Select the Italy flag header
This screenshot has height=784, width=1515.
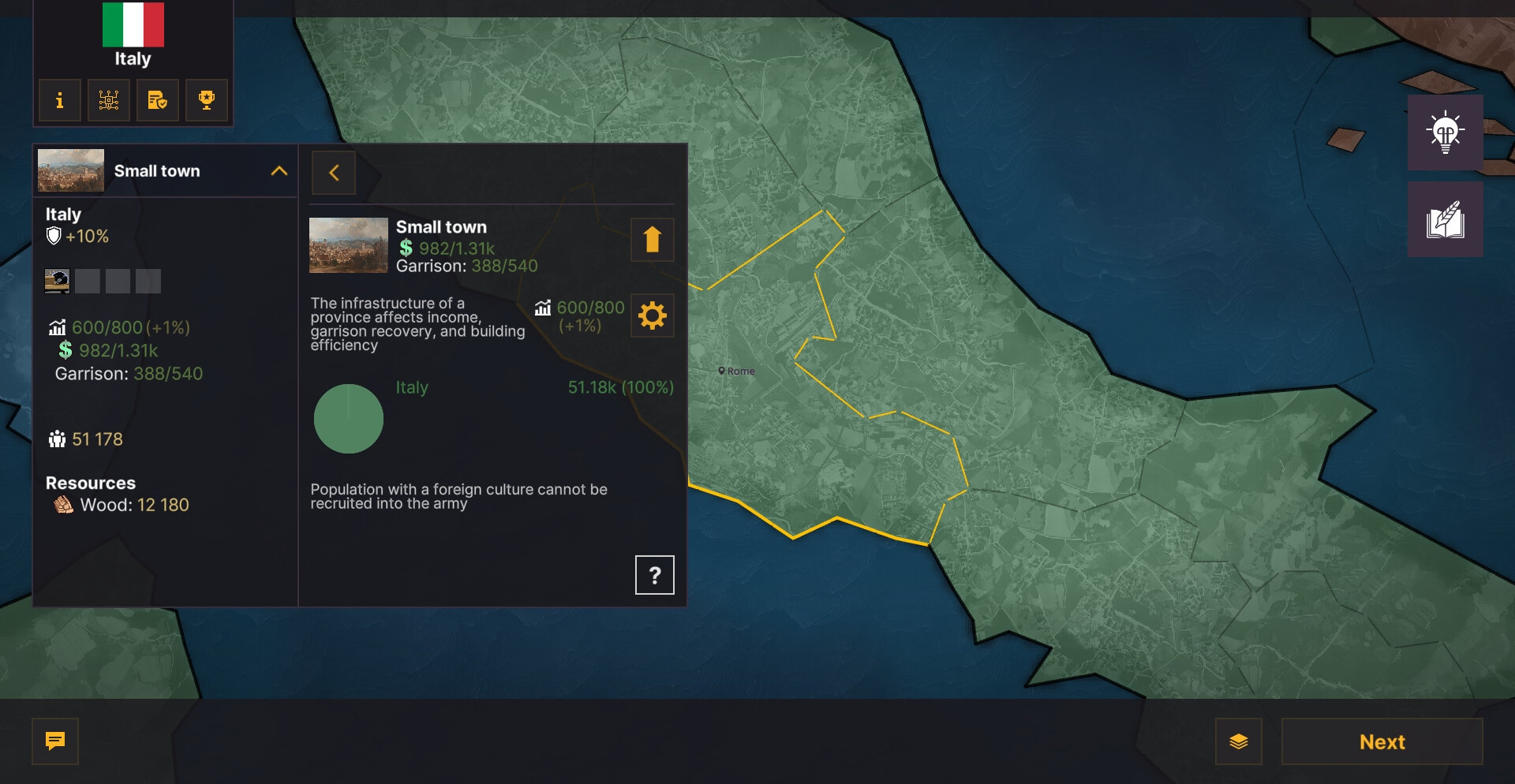pos(133,25)
